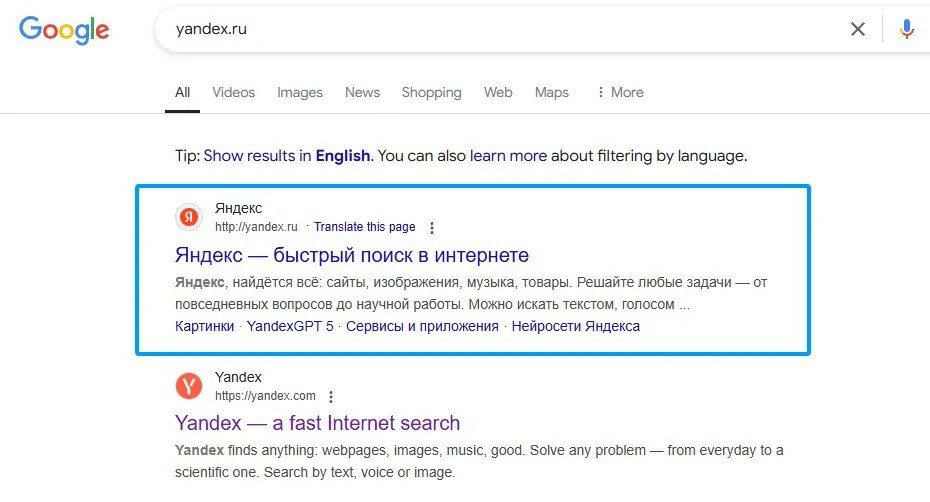This screenshot has height=502, width=930.
Task: Click the Яндекс site name above the URL
Action: [238, 208]
